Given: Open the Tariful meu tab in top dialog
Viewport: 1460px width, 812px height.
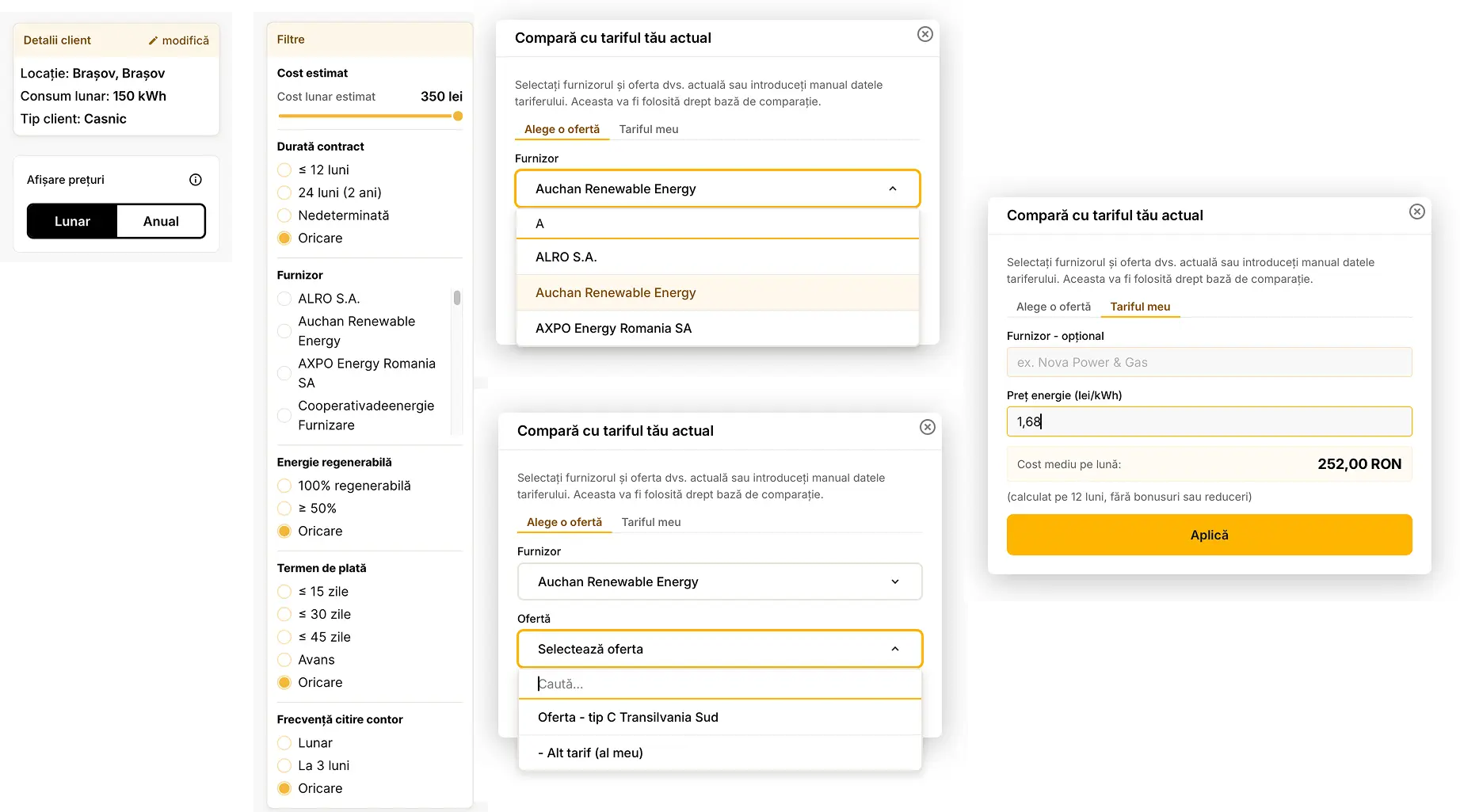Looking at the screenshot, I should [x=648, y=129].
